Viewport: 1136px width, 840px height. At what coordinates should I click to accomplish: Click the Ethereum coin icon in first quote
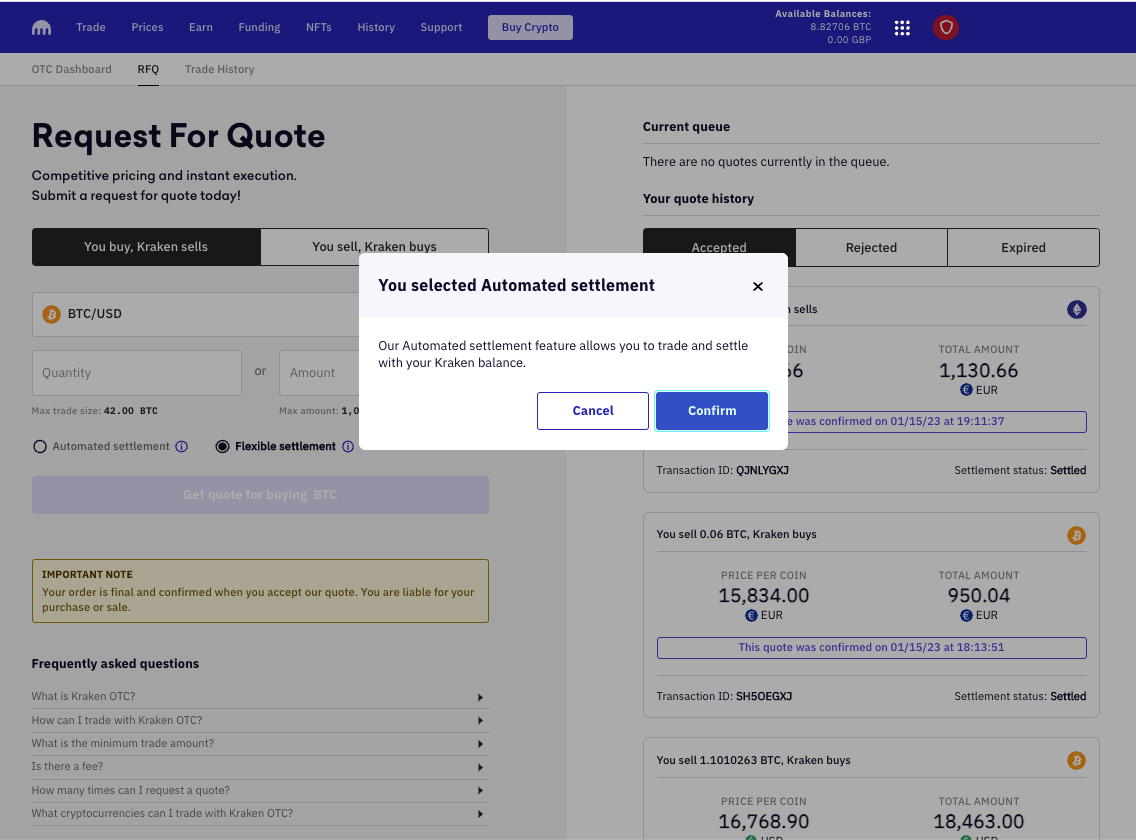[1076, 310]
